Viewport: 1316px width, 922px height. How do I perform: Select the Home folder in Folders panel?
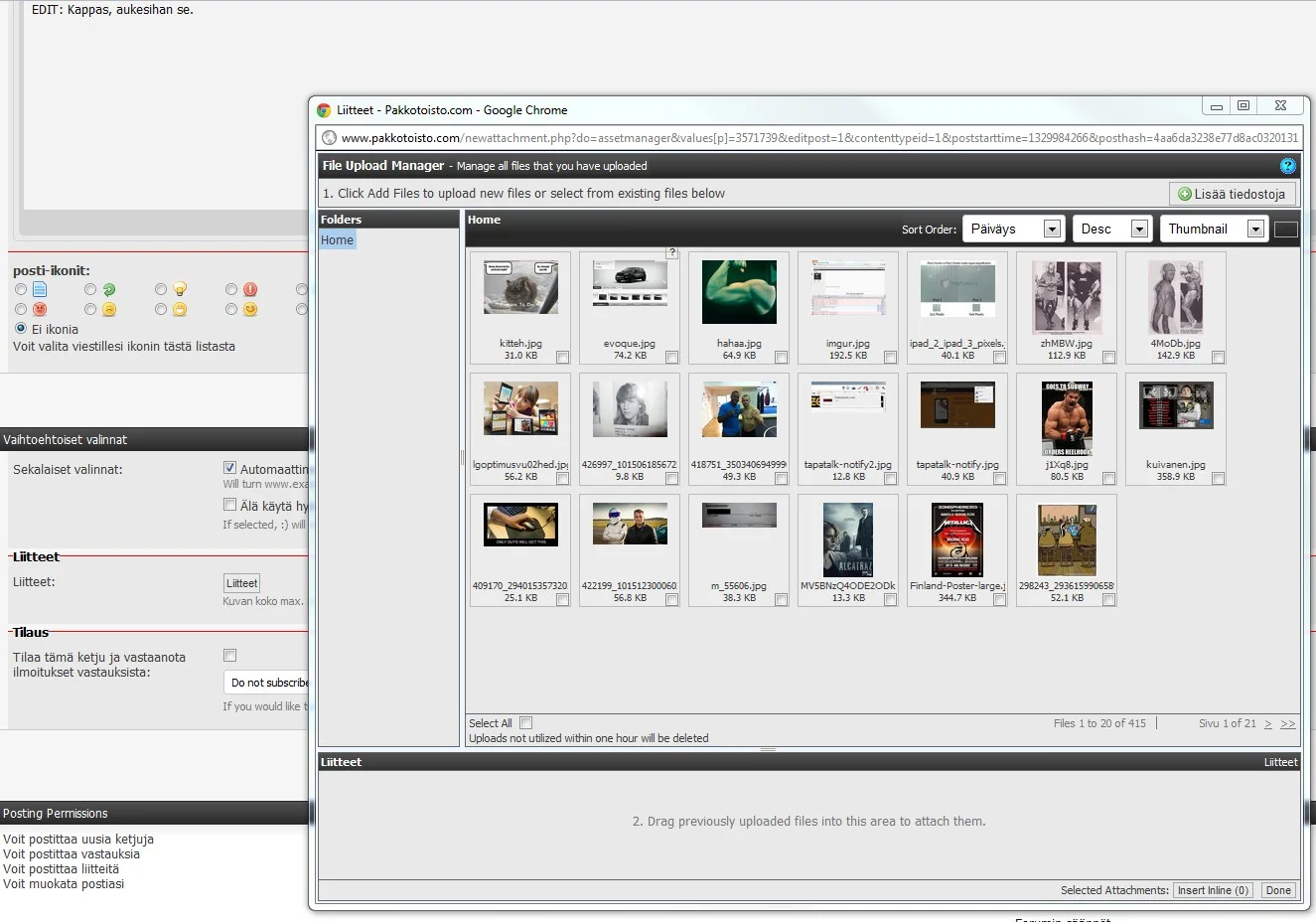337,240
